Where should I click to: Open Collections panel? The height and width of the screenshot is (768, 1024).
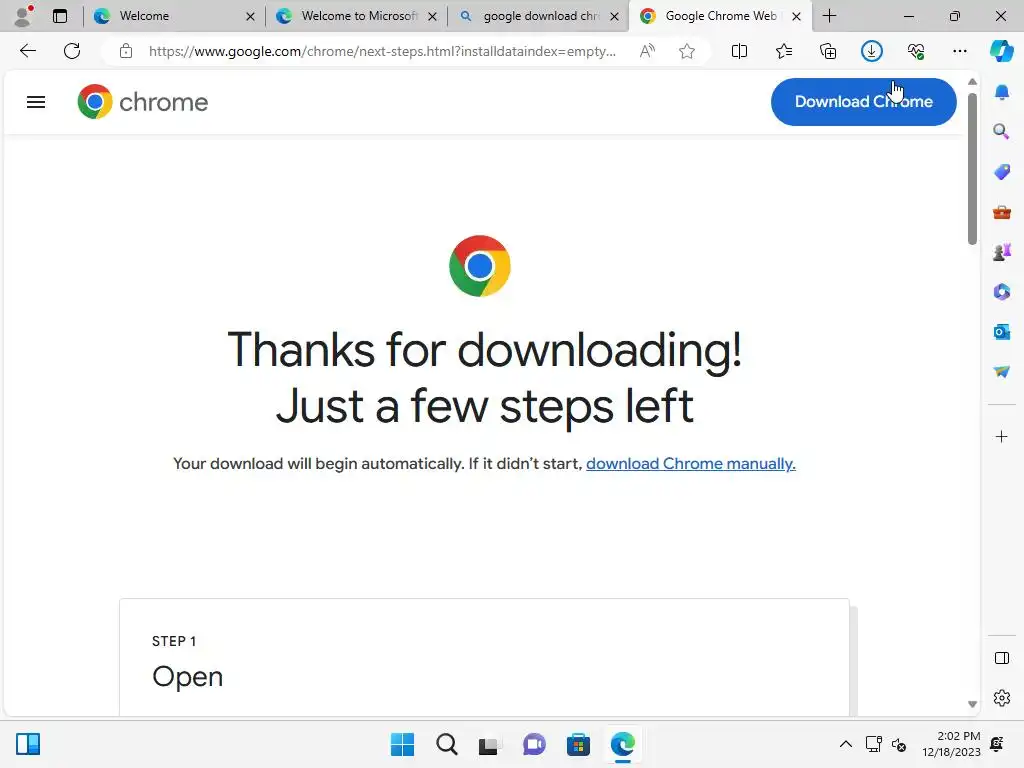click(x=827, y=51)
